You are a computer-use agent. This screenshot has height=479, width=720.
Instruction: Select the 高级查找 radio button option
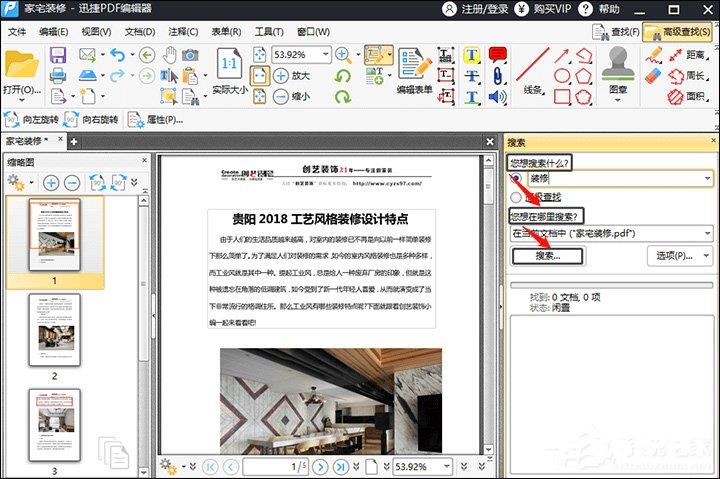click(x=516, y=198)
